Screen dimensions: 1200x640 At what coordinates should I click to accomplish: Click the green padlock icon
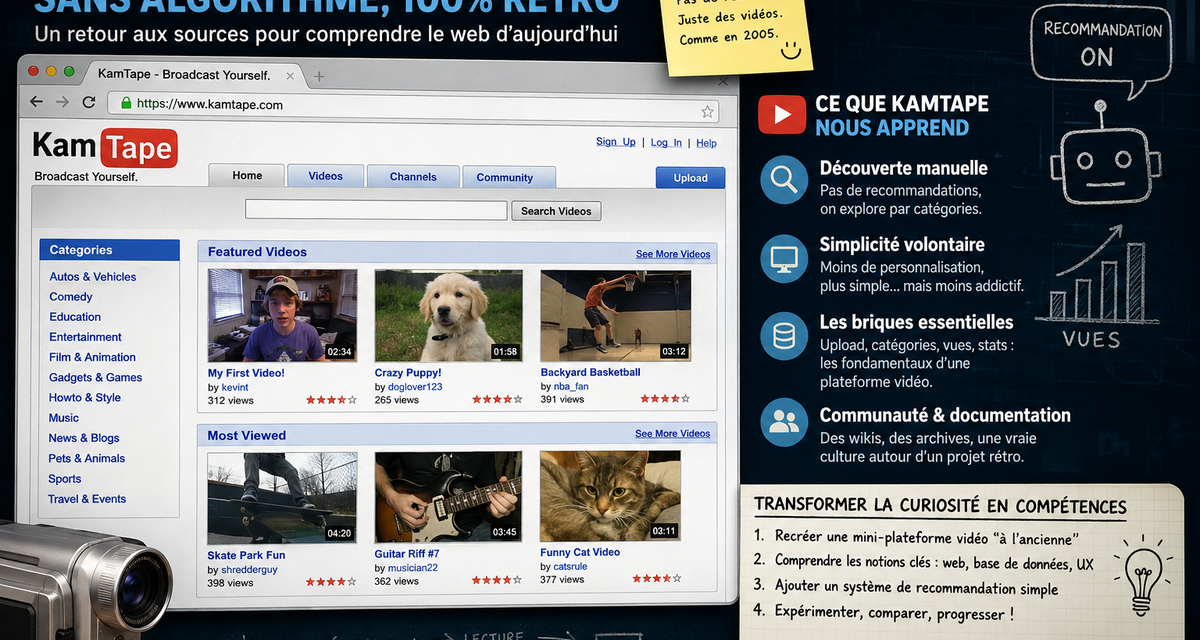click(x=126, y=103)
